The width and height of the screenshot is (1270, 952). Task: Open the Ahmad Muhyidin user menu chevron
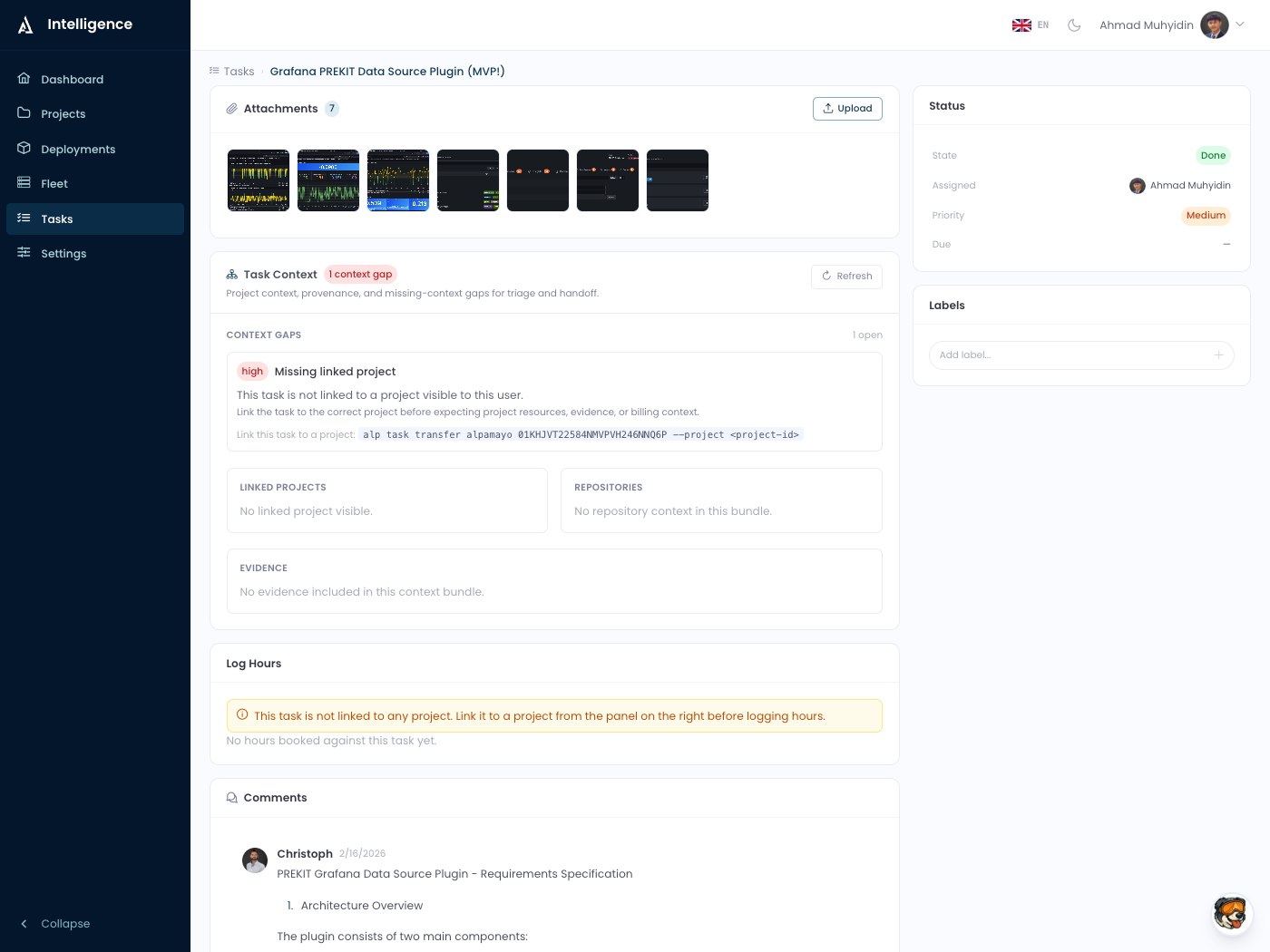pyautogui.click(x=1240, y=24)
